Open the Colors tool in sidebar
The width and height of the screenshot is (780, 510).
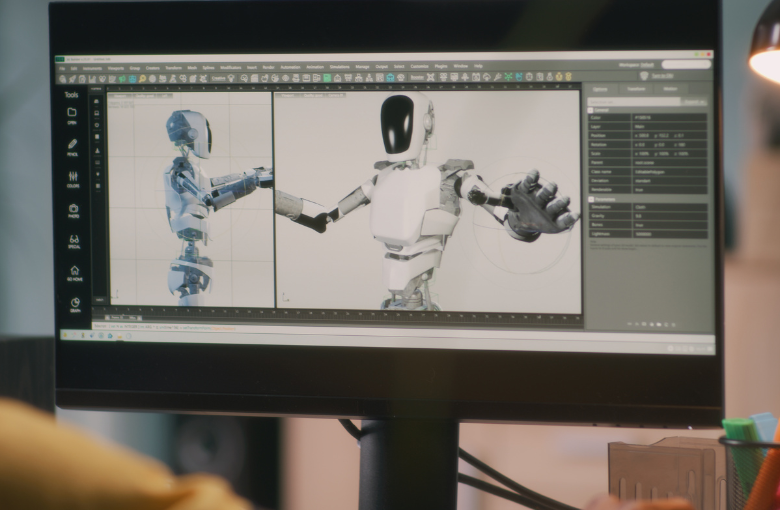coord(72,175)
